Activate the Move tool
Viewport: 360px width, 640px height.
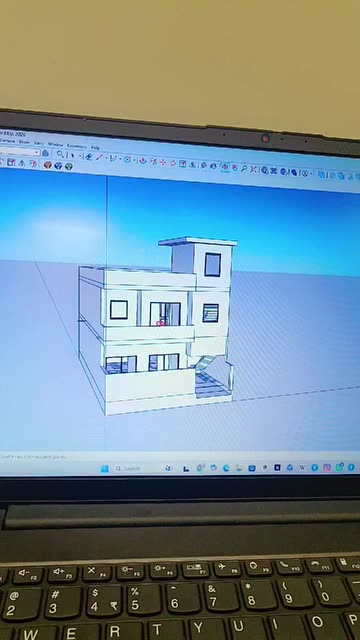pyautogui.click(x=163, y=162)
